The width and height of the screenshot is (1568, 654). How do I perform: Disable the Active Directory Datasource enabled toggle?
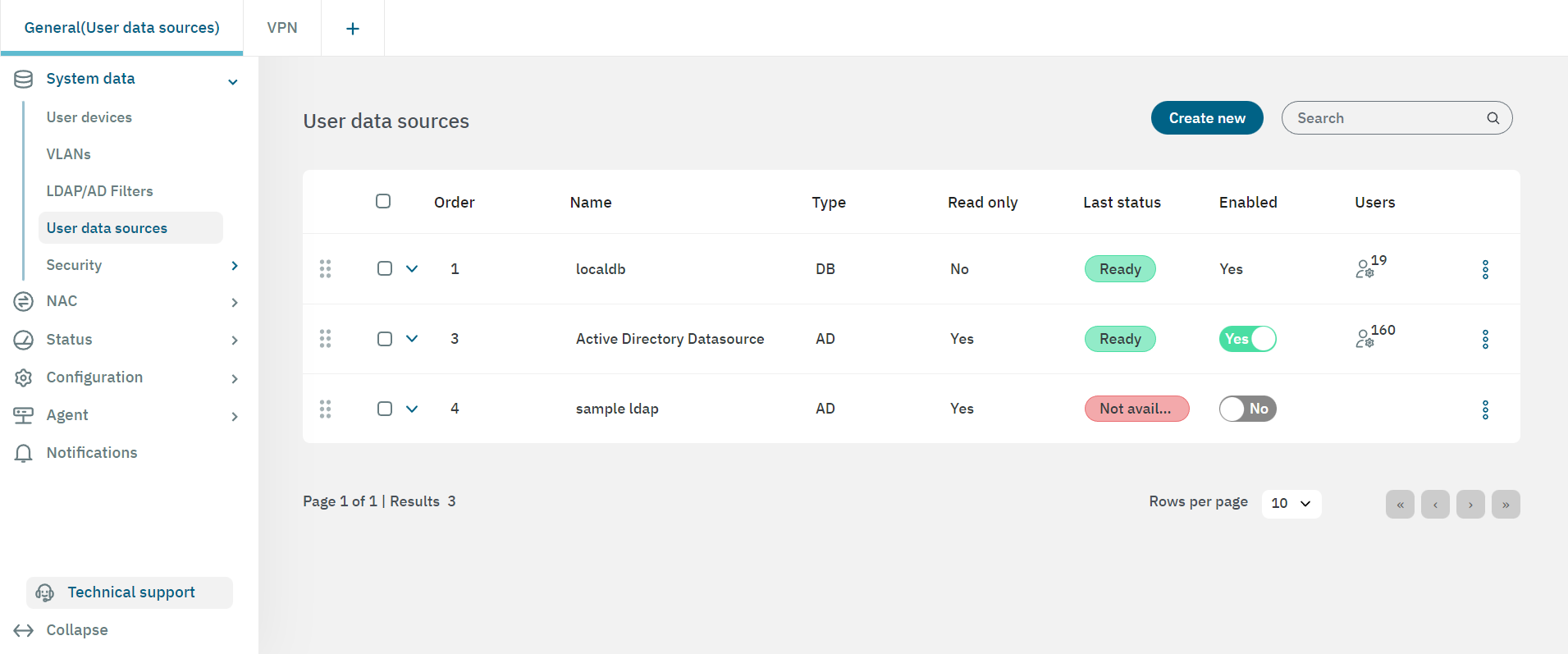pos(1247,339)
